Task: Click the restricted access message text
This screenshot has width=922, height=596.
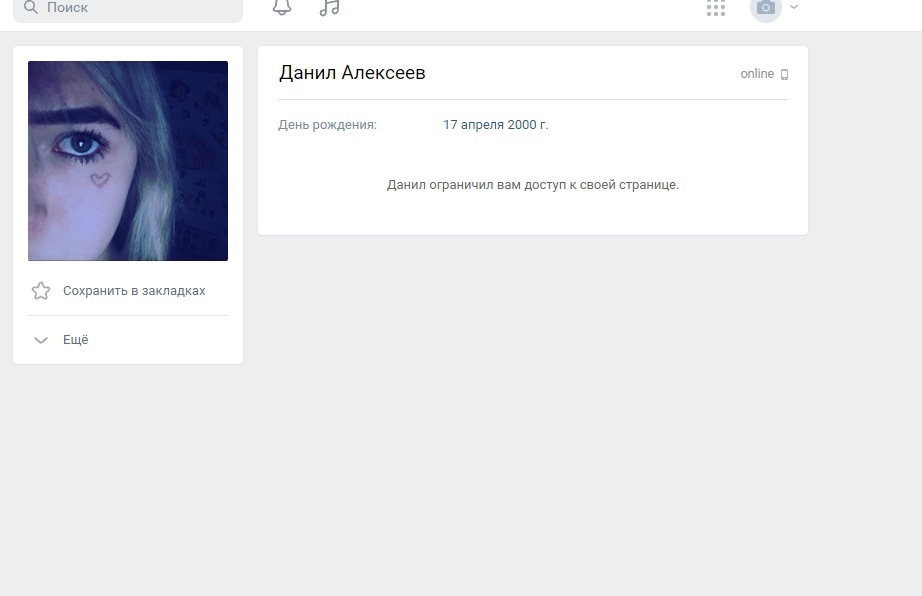Action: point(533,185)
